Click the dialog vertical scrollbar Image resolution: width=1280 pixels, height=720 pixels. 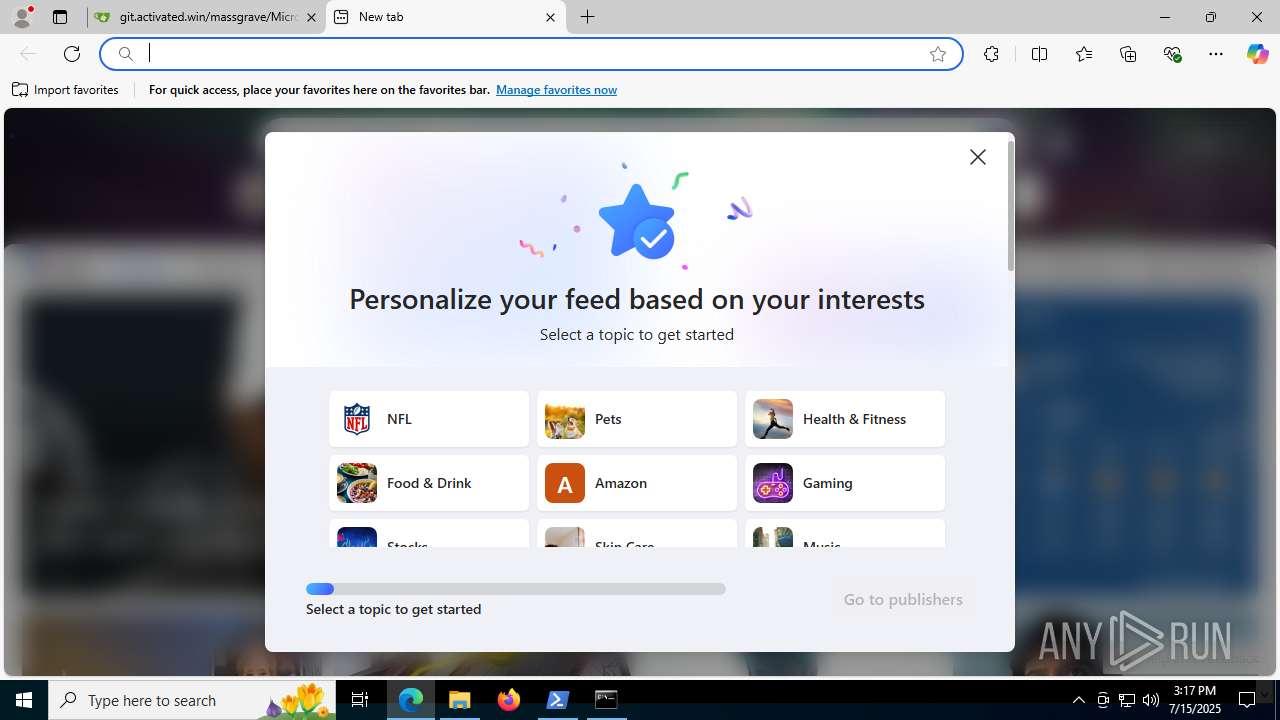1011,206
